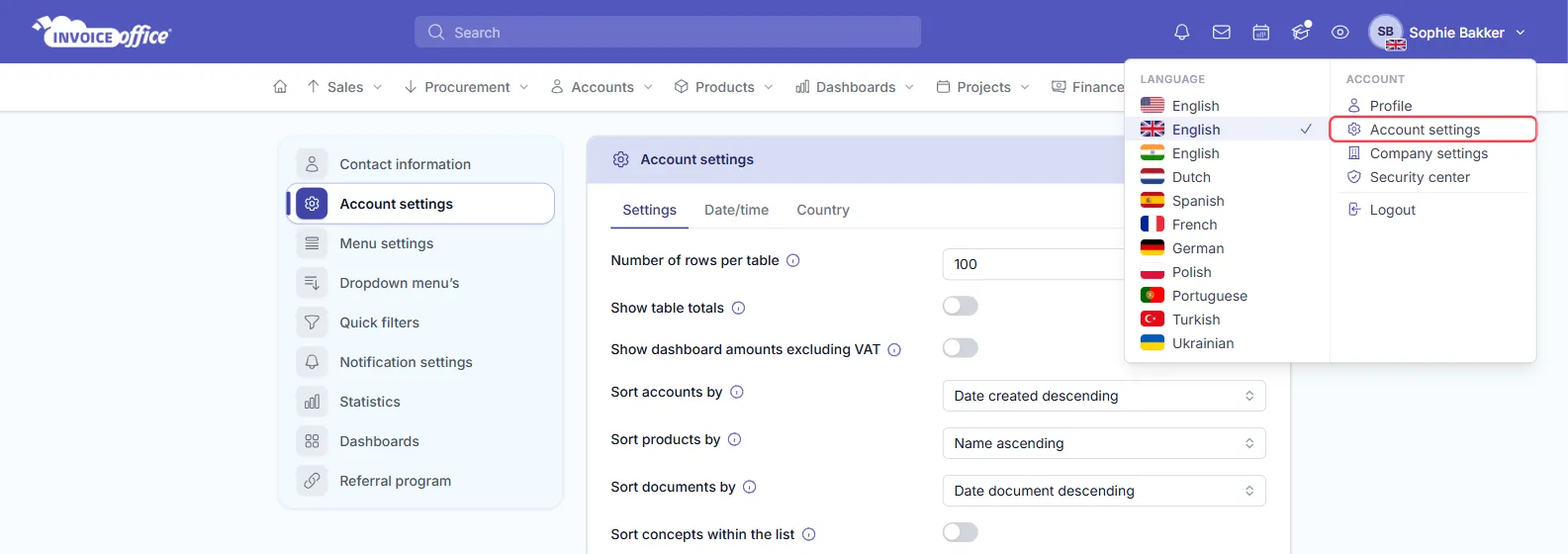Viewport: 1568px width, 554px height.
Task: Select Spanish language
Action: tap(1227, 201)
